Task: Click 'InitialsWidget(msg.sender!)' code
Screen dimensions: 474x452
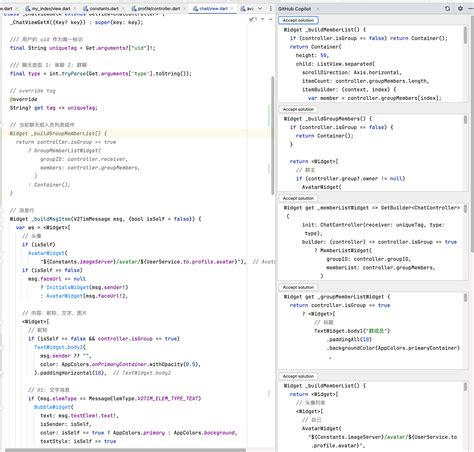Action: [x=87, y=287]
